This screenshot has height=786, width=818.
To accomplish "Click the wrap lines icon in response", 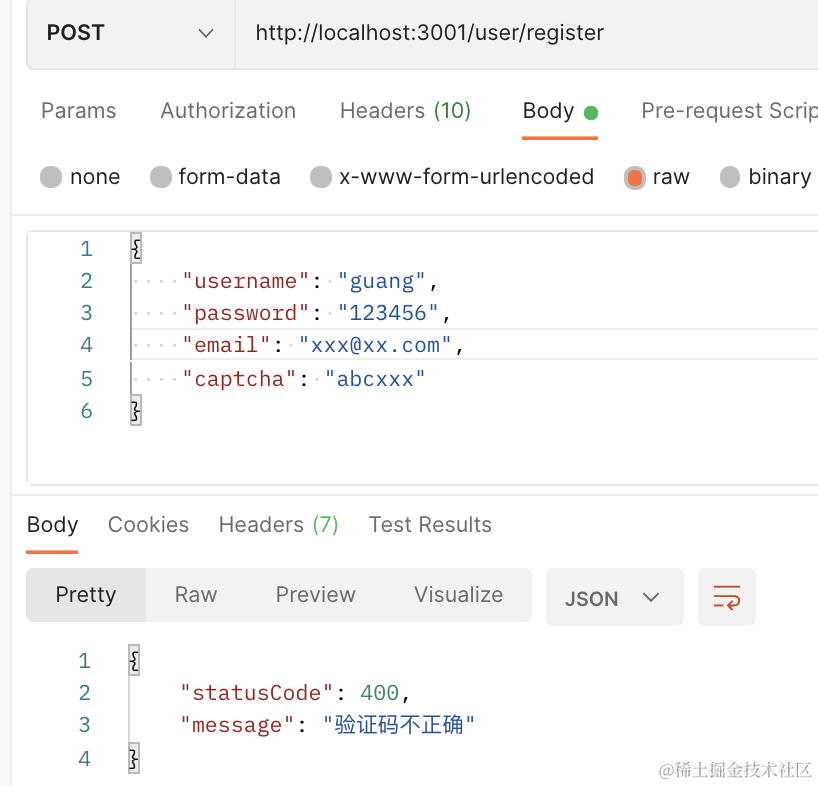I will pyautogui.click(x=726, y=598).
